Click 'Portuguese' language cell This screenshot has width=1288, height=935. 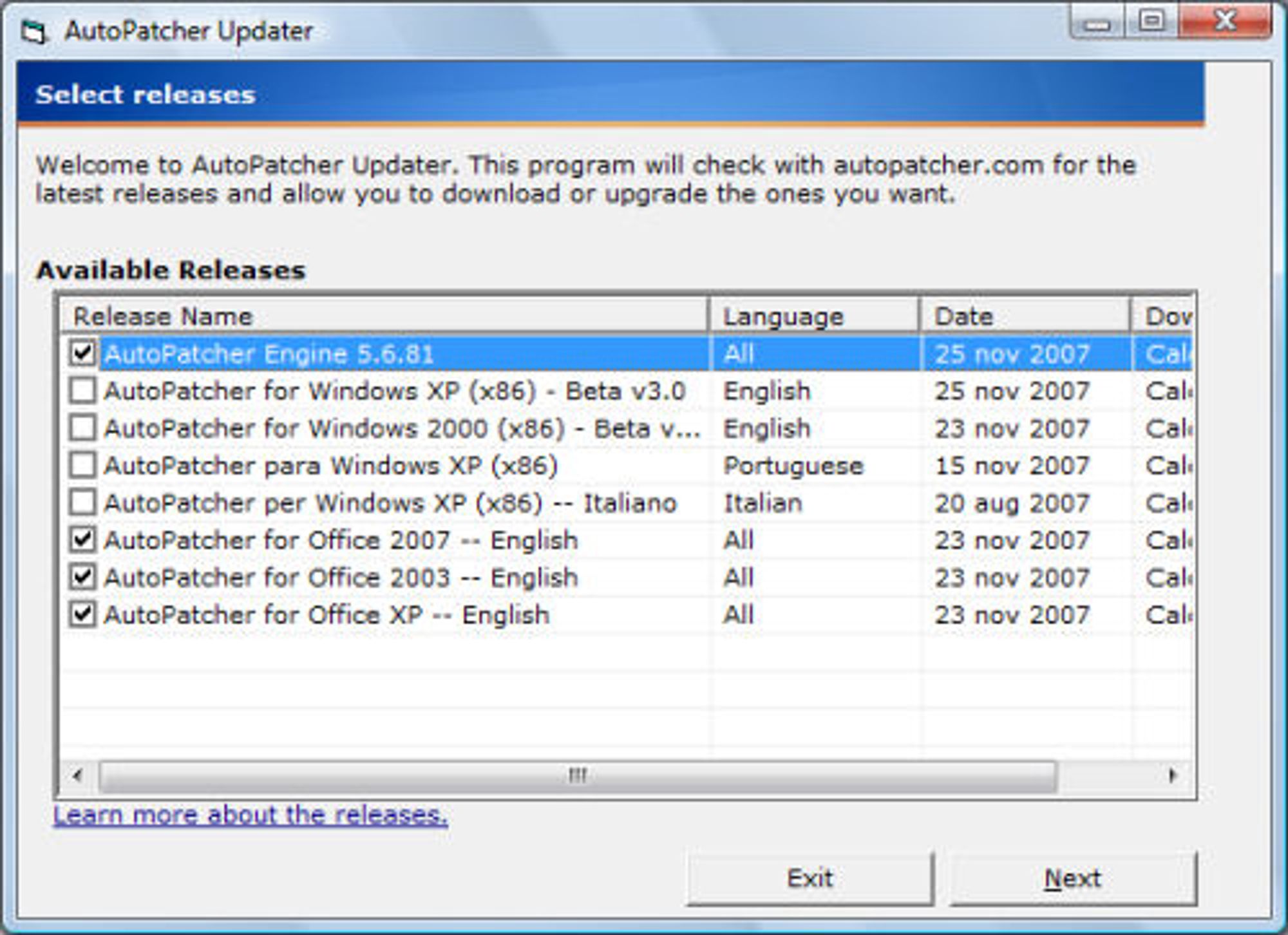[793, 466]
